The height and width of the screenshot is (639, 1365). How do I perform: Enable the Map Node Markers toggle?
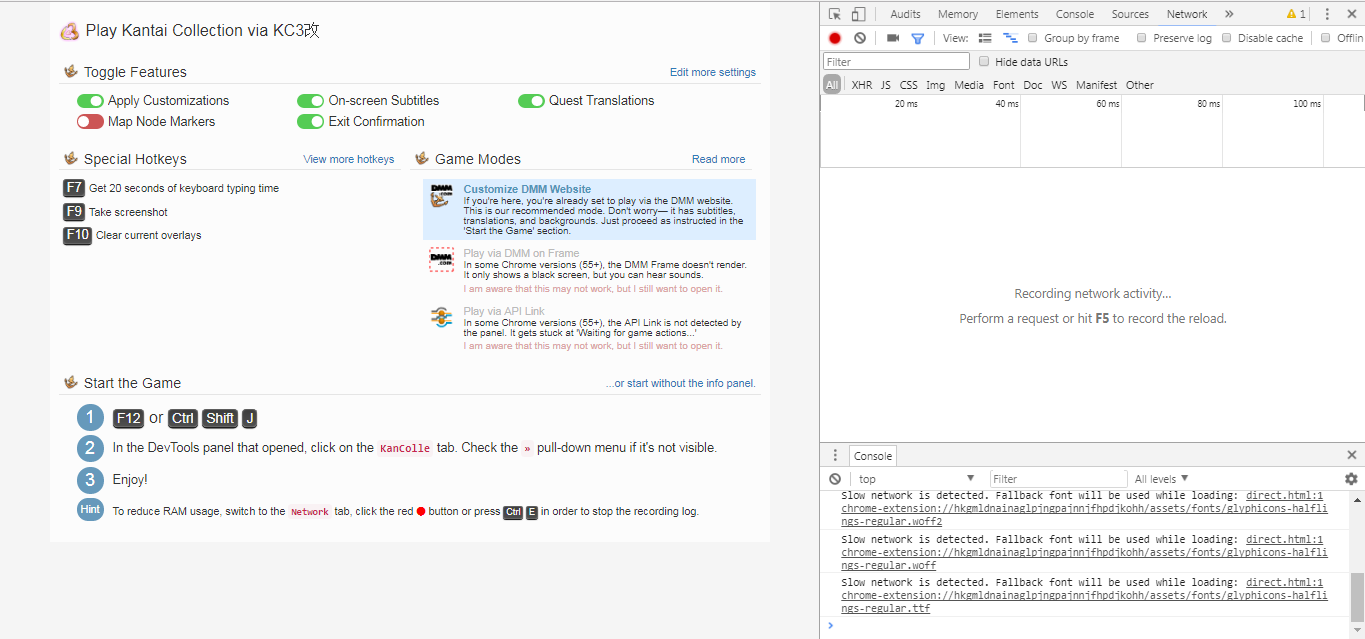click(x=90, y=121)
